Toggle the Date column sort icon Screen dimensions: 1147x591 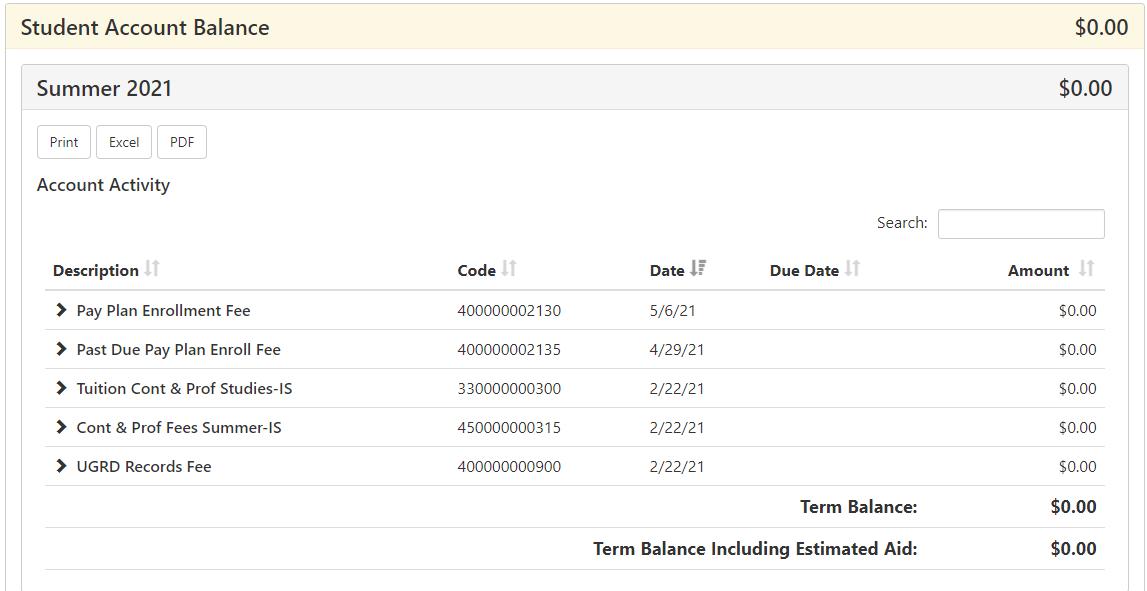pyautogui.click(x=698, y=269)
